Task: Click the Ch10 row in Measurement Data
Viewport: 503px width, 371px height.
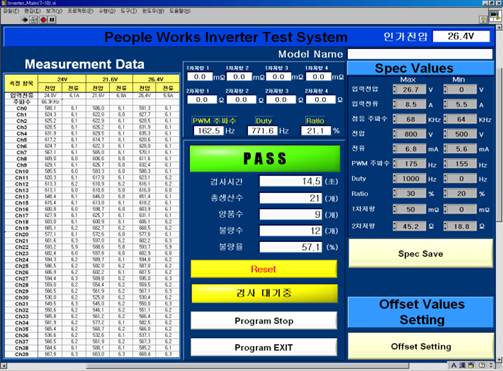Action: click(92, 171)
